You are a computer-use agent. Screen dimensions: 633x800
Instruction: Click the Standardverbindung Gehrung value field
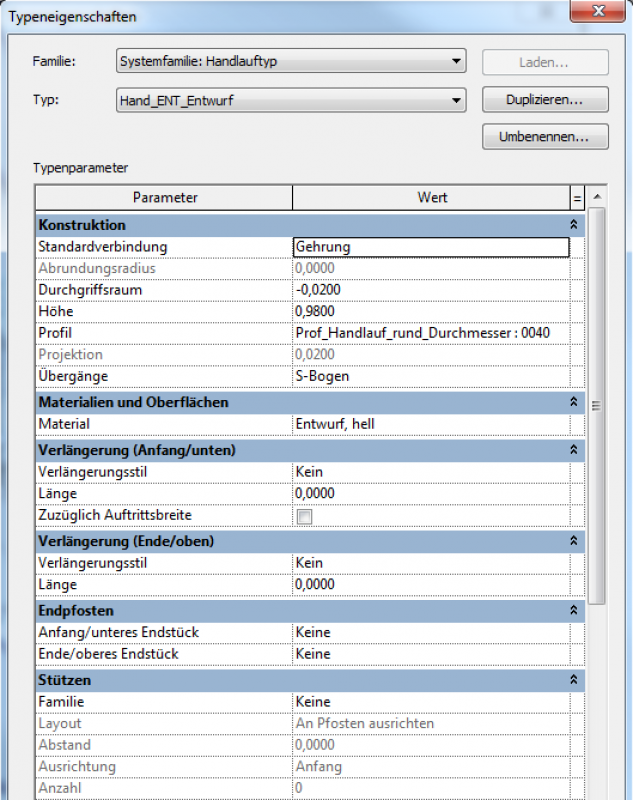pos(430,247)
